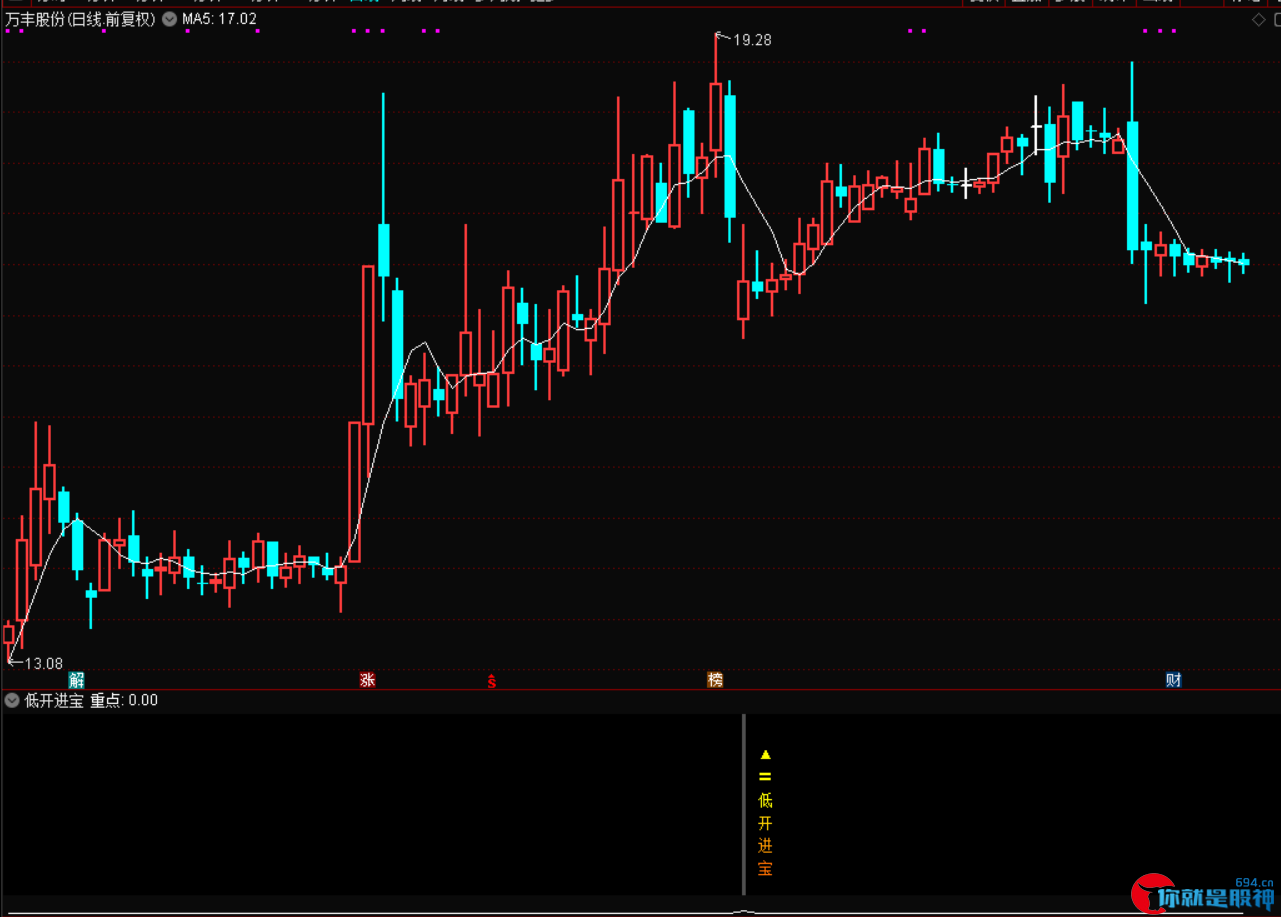
Task: Click the 万丰股份(日线,前复权) chart title
Action: click(81, 18)
